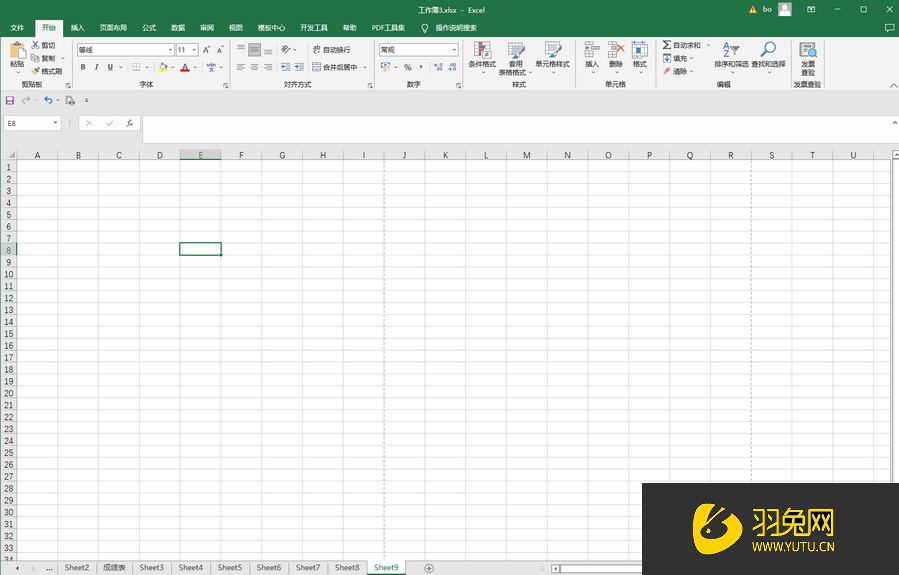The image size is (899, 575).
Task: Click the AutoSum (自动求和) button
Action: (x=681, y=45)
